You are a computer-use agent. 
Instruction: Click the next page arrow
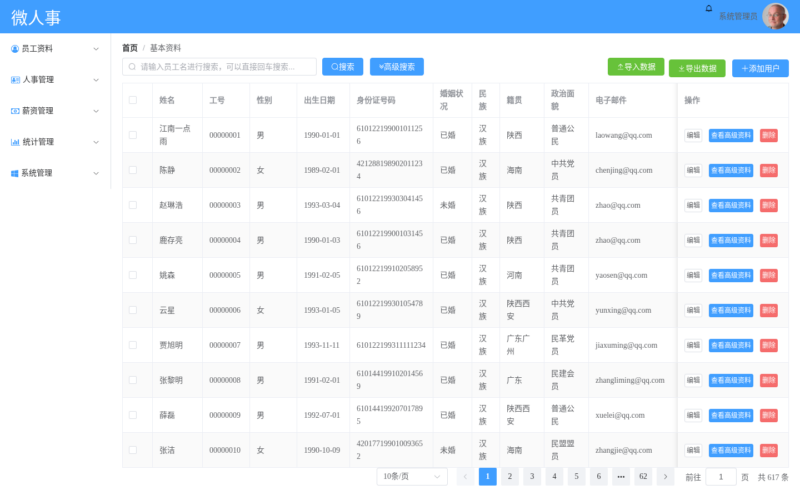tap(665, 477)
